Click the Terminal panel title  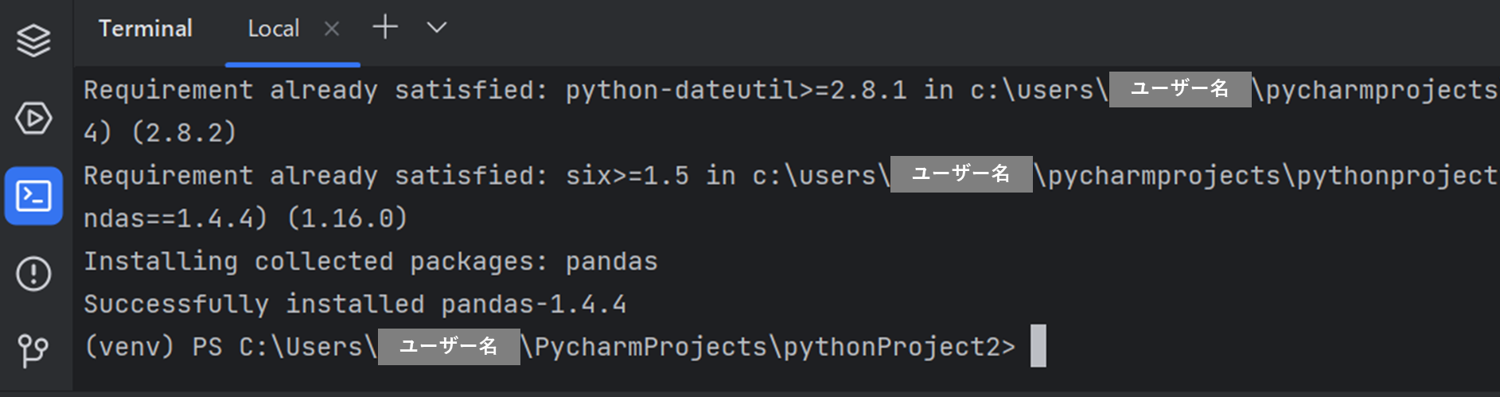point(145,29)
